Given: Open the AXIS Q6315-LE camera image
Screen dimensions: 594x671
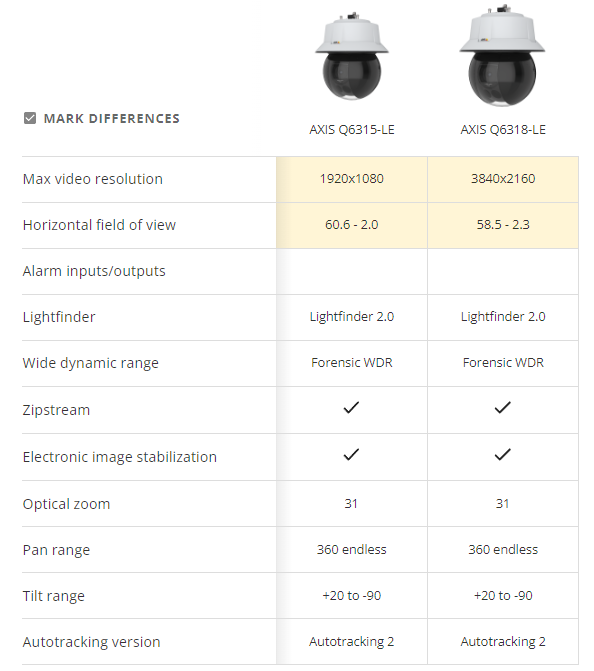Looking at the screenshot, I should tap(352, 56).
